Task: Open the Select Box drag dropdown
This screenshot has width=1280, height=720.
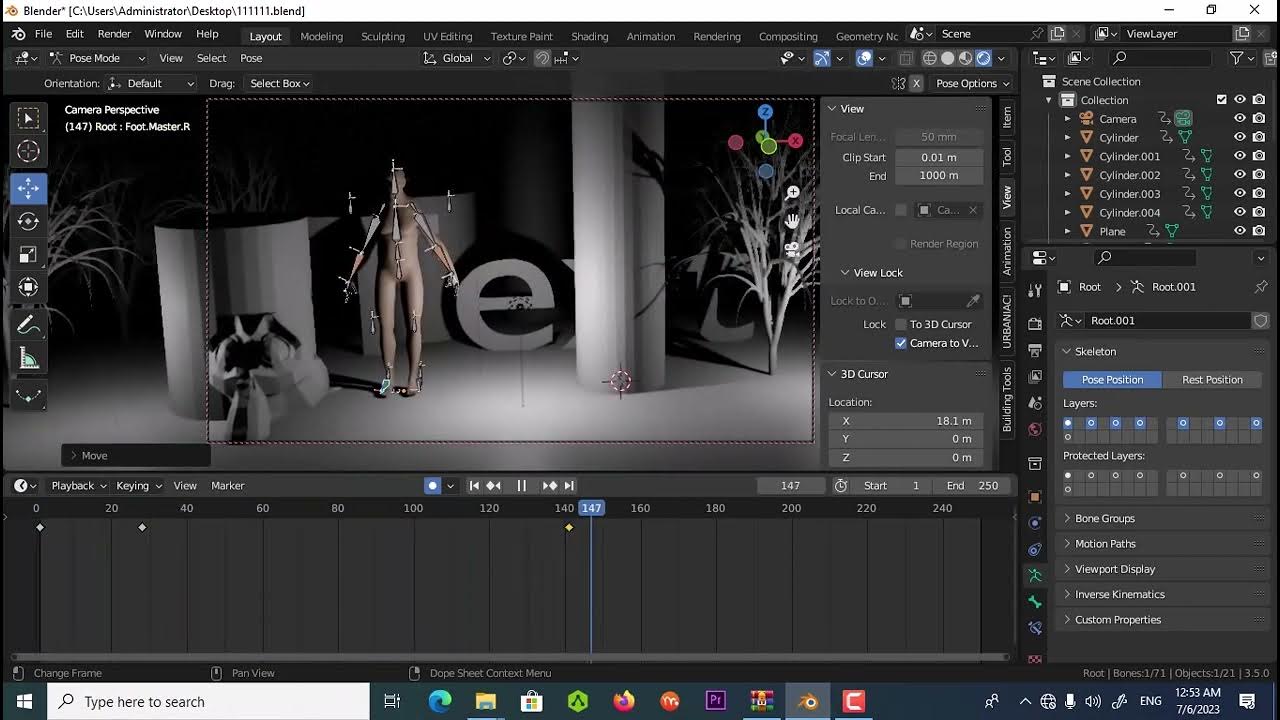Action: click(279, 84)
